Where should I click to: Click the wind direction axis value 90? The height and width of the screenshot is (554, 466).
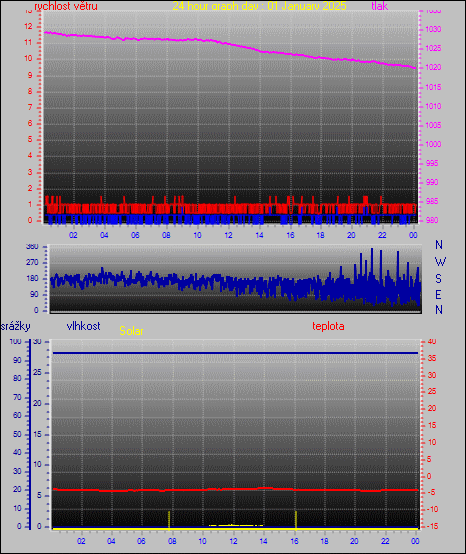34,295
